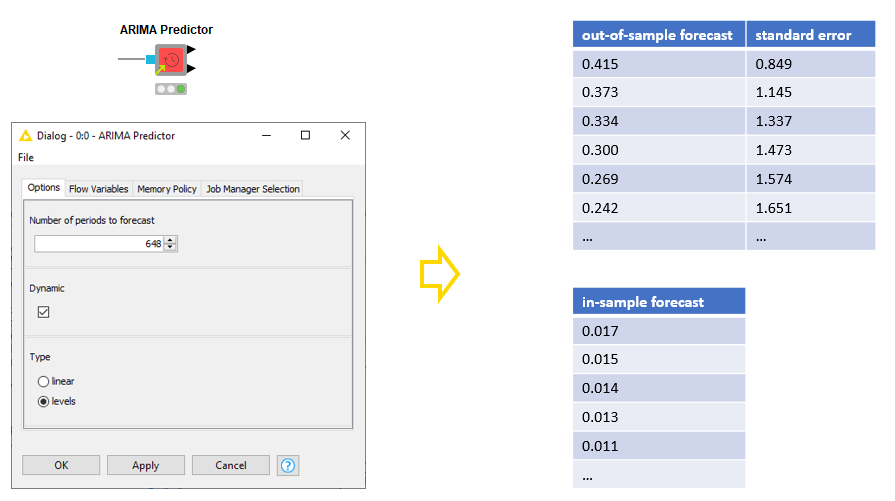Open help with the question mark button
Screen dimensions: 895x501
click(288, 466)
